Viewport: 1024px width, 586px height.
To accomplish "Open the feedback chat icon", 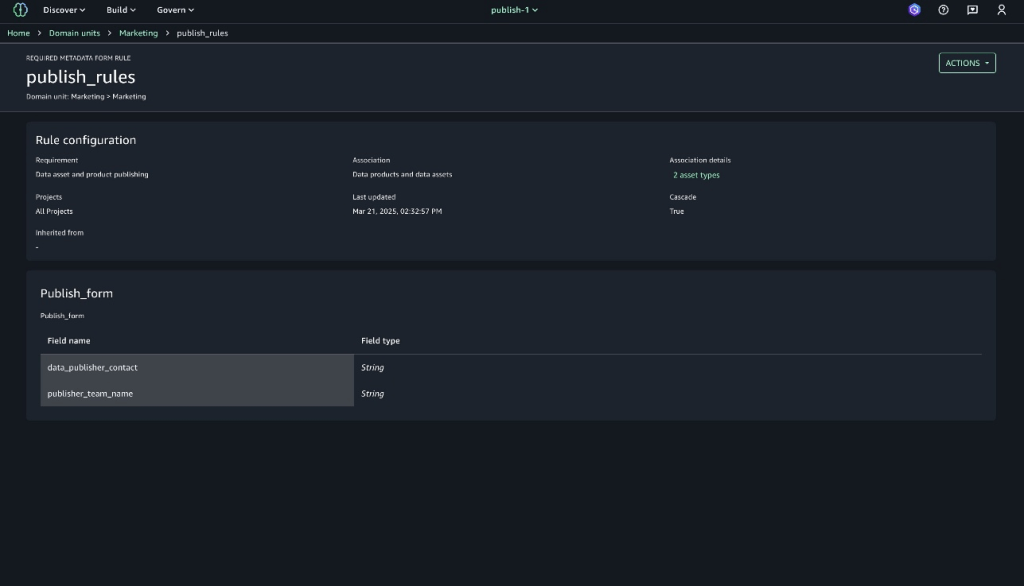I will tap(972, 10).
